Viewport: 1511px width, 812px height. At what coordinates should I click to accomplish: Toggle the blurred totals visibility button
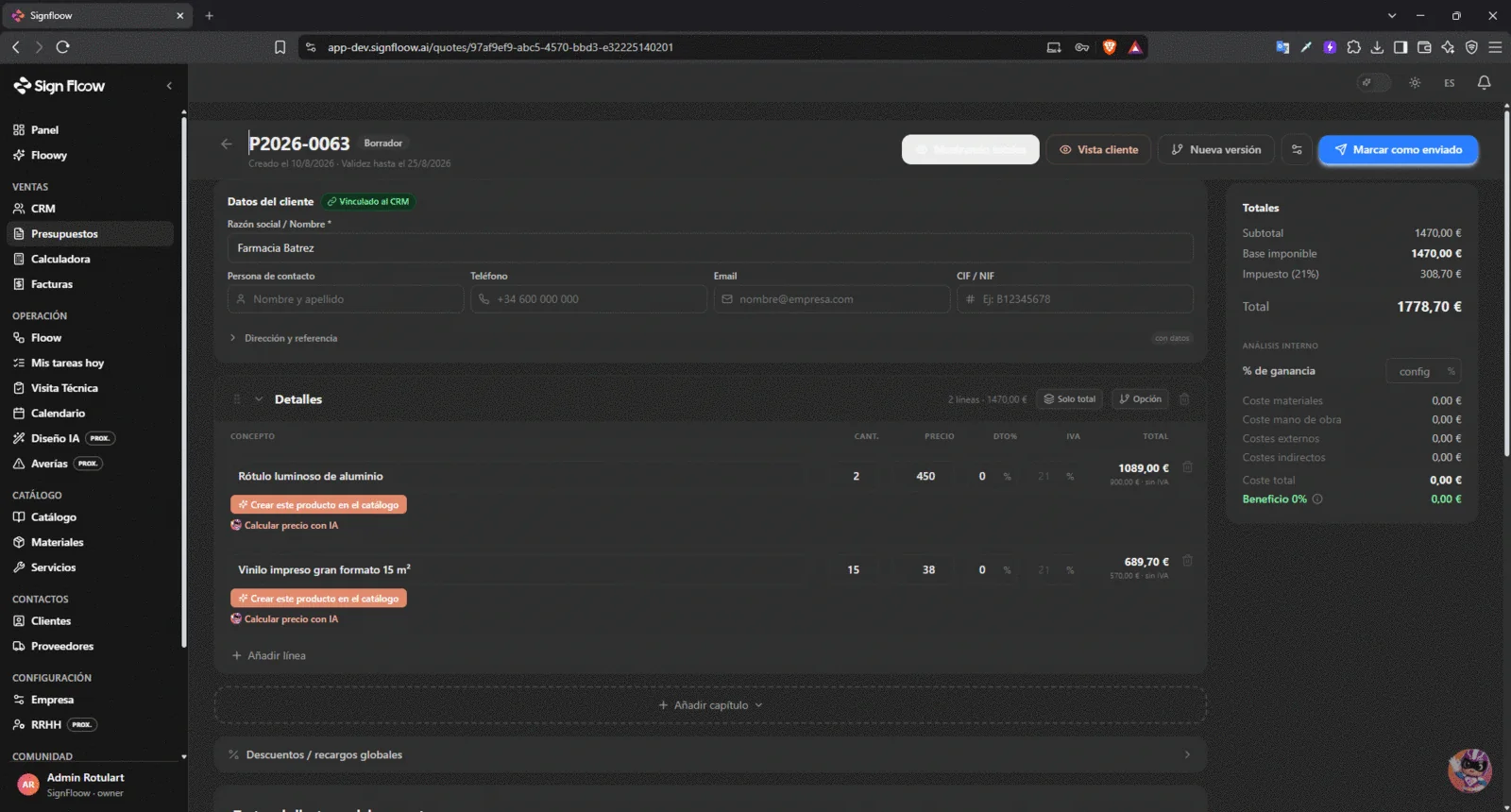[971, 150]
